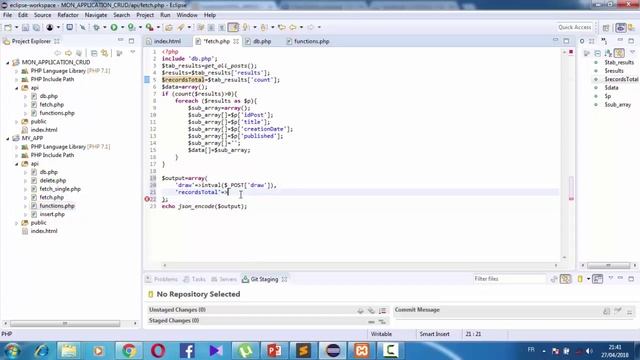
Task: Click the volume icon in system tray
Action: 589,351
